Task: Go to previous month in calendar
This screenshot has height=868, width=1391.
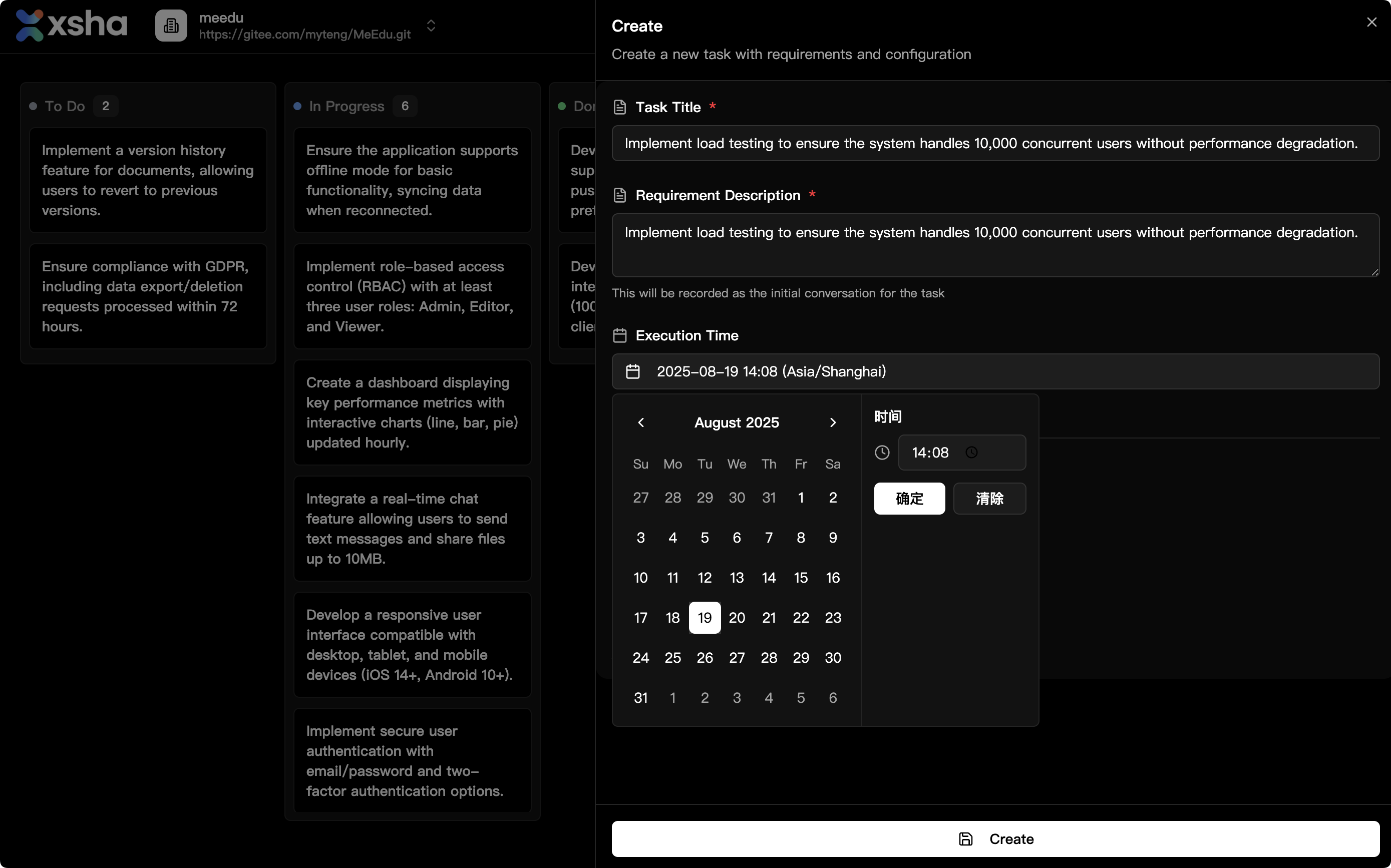Action: tap(641, 422)
